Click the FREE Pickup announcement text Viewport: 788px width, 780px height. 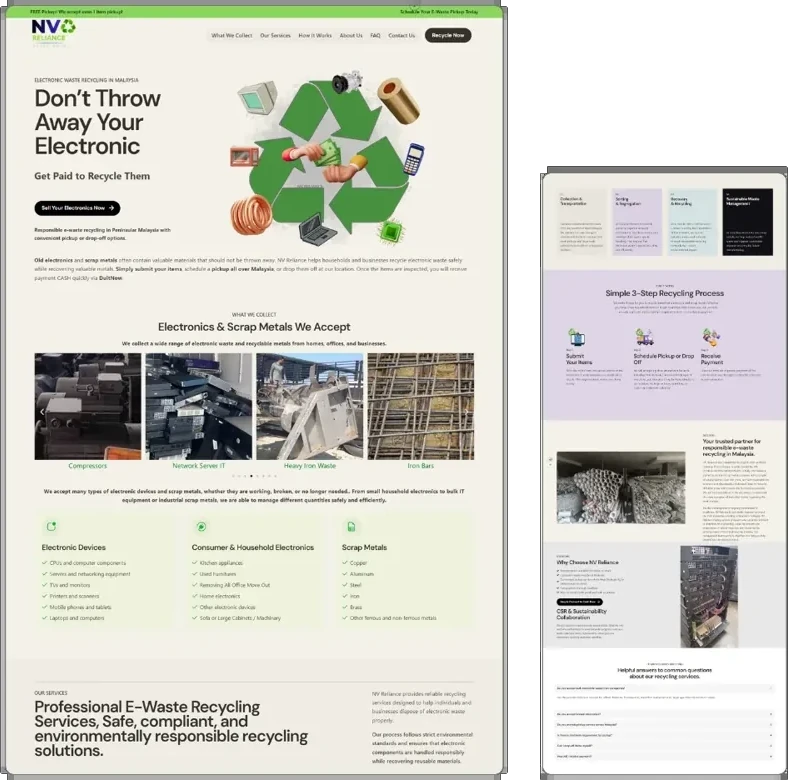[x=76, y=12]
